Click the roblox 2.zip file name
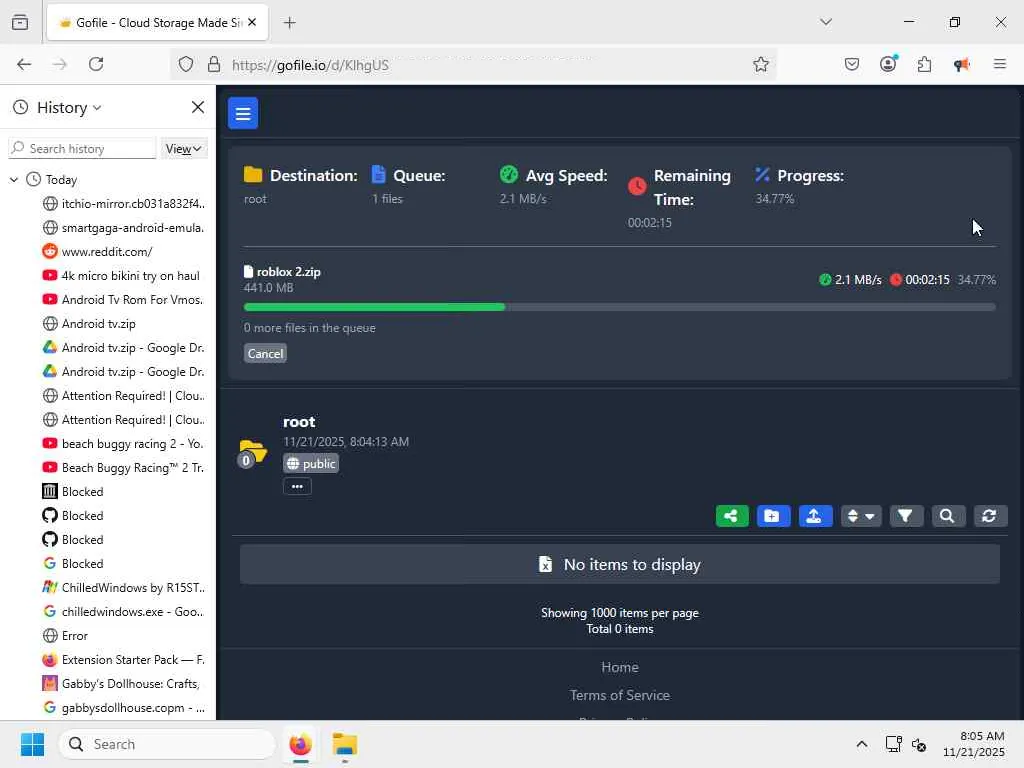The image size is (1024, 768). [x=288, y=272]
